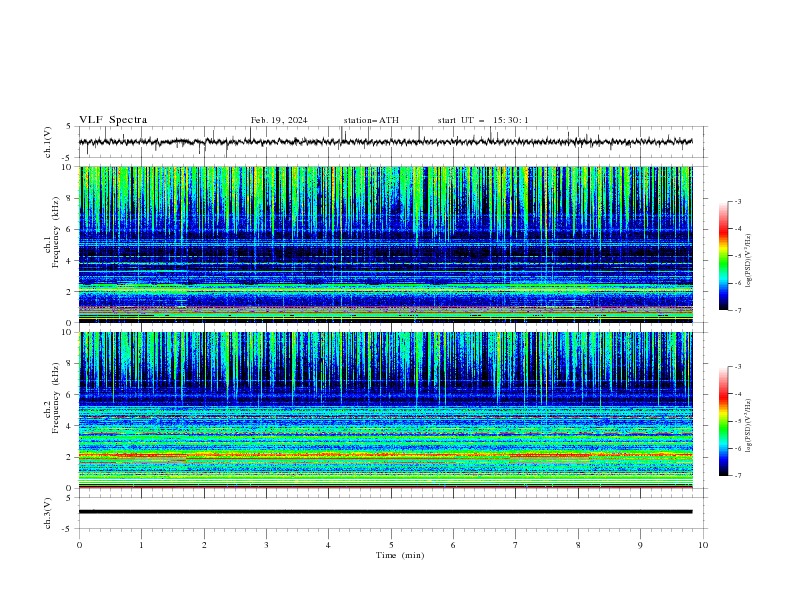Click the "5" tick on the ch.1(V) axis
The height and width of the screenshot is (612, 792).
point(69,127)
